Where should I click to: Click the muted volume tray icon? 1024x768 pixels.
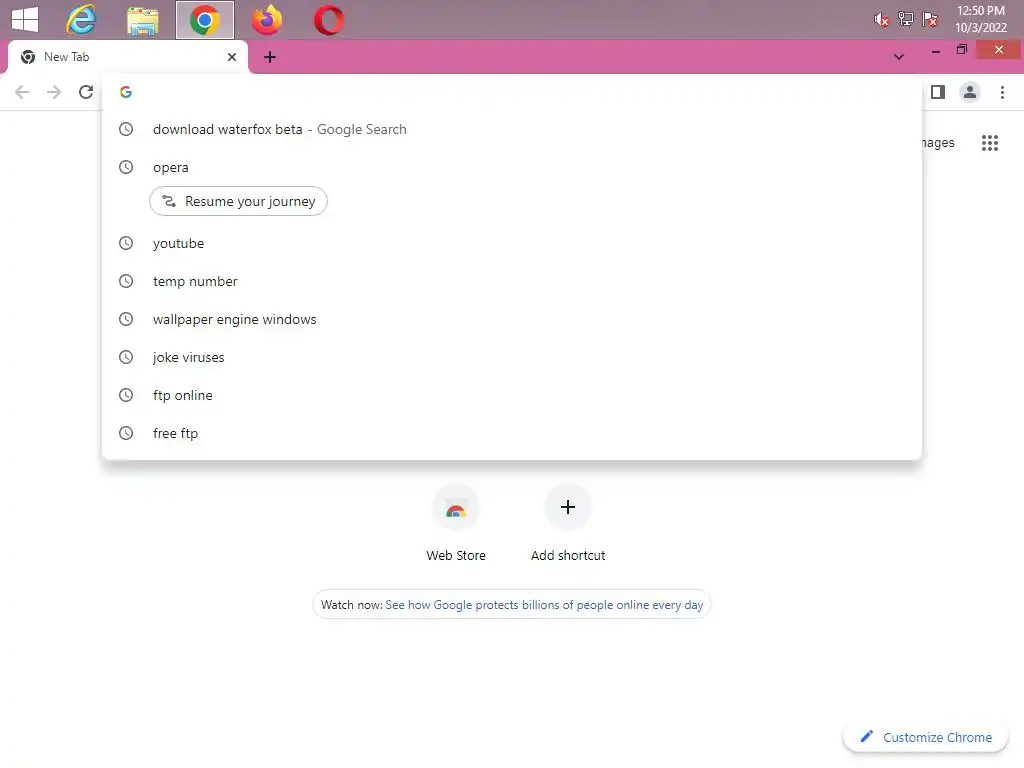coord(881,20)
